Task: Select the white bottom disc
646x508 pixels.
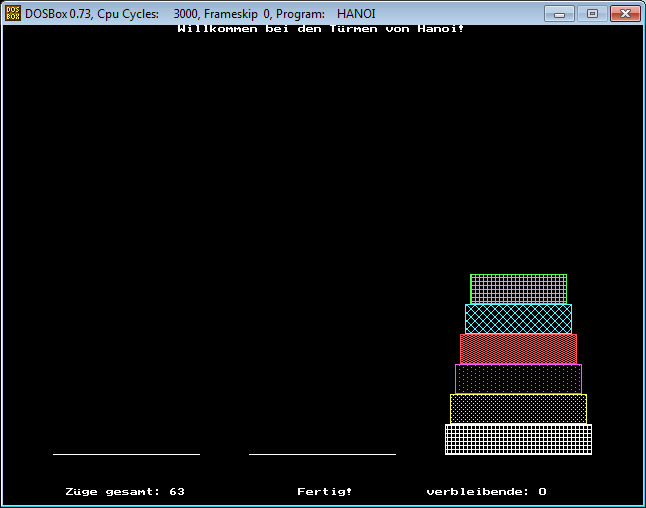Action: point(518,439)
